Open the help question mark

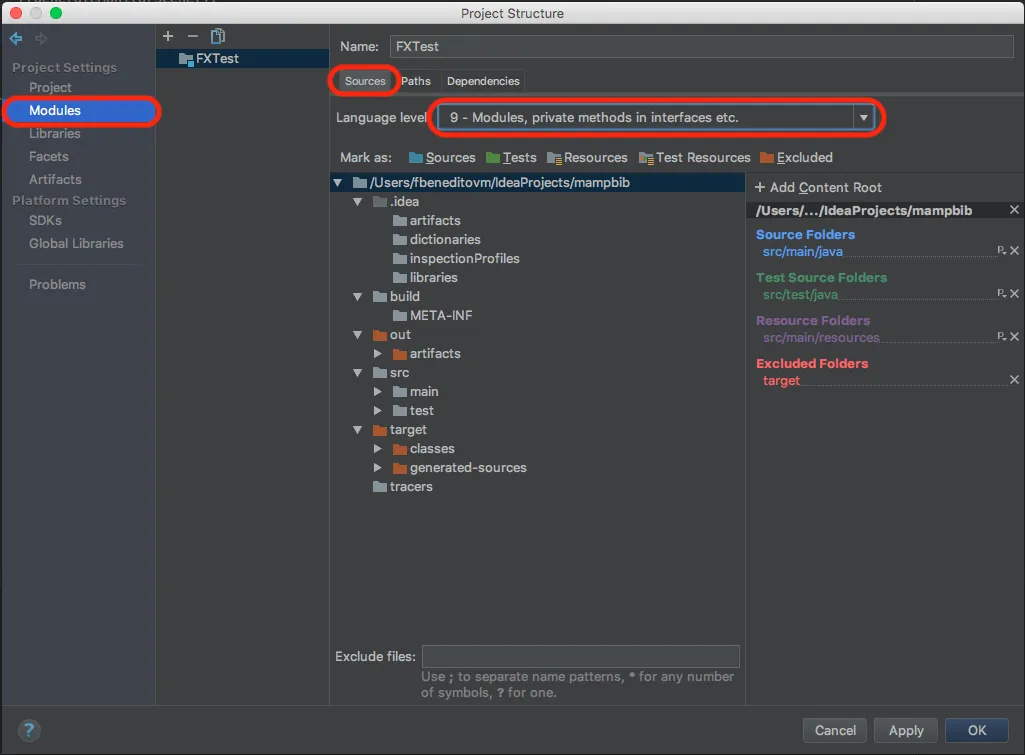pyautogui.click(x=29, y=730)
